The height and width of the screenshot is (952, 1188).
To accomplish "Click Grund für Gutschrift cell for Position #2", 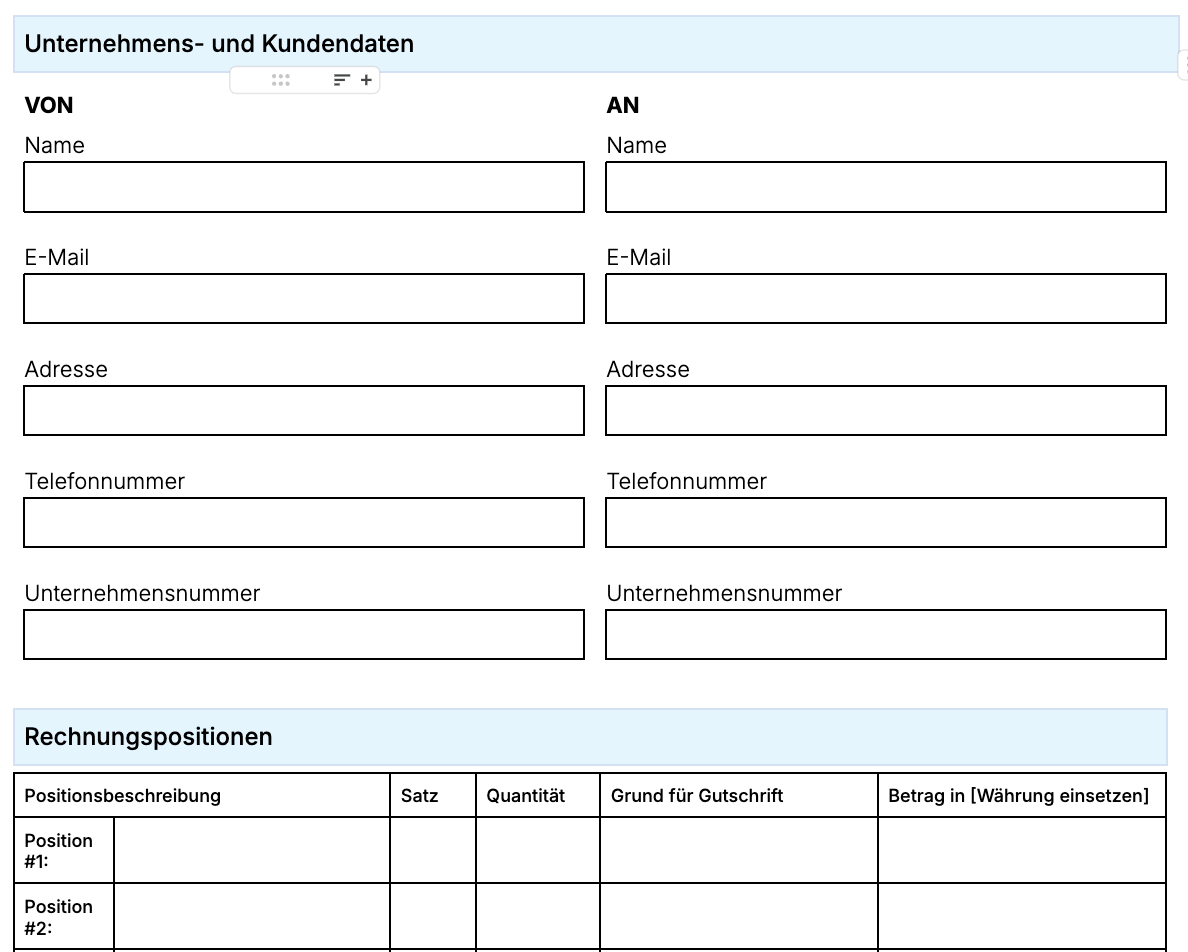I will tap(739, 917).
